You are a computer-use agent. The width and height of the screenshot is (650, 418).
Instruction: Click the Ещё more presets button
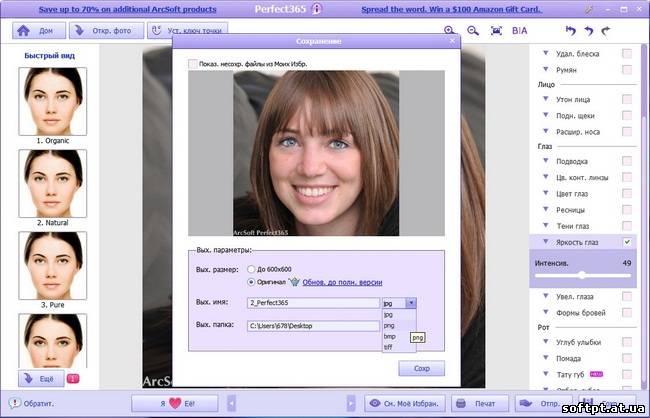click(x=41, y=378)
